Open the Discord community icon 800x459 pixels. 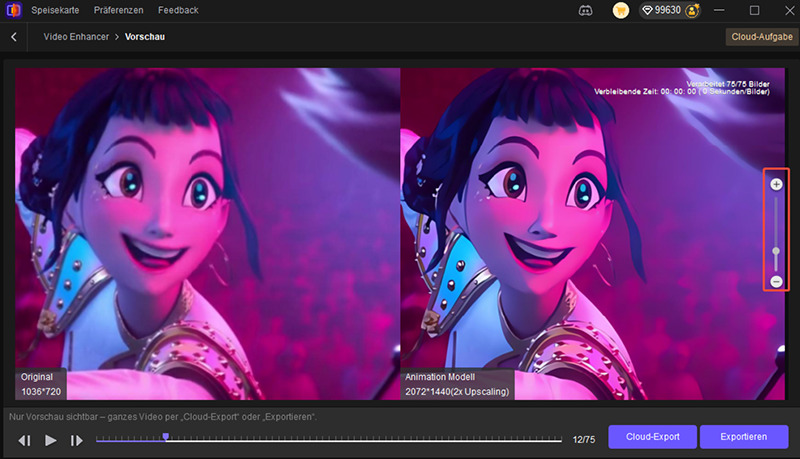click(x=586, y=11)
